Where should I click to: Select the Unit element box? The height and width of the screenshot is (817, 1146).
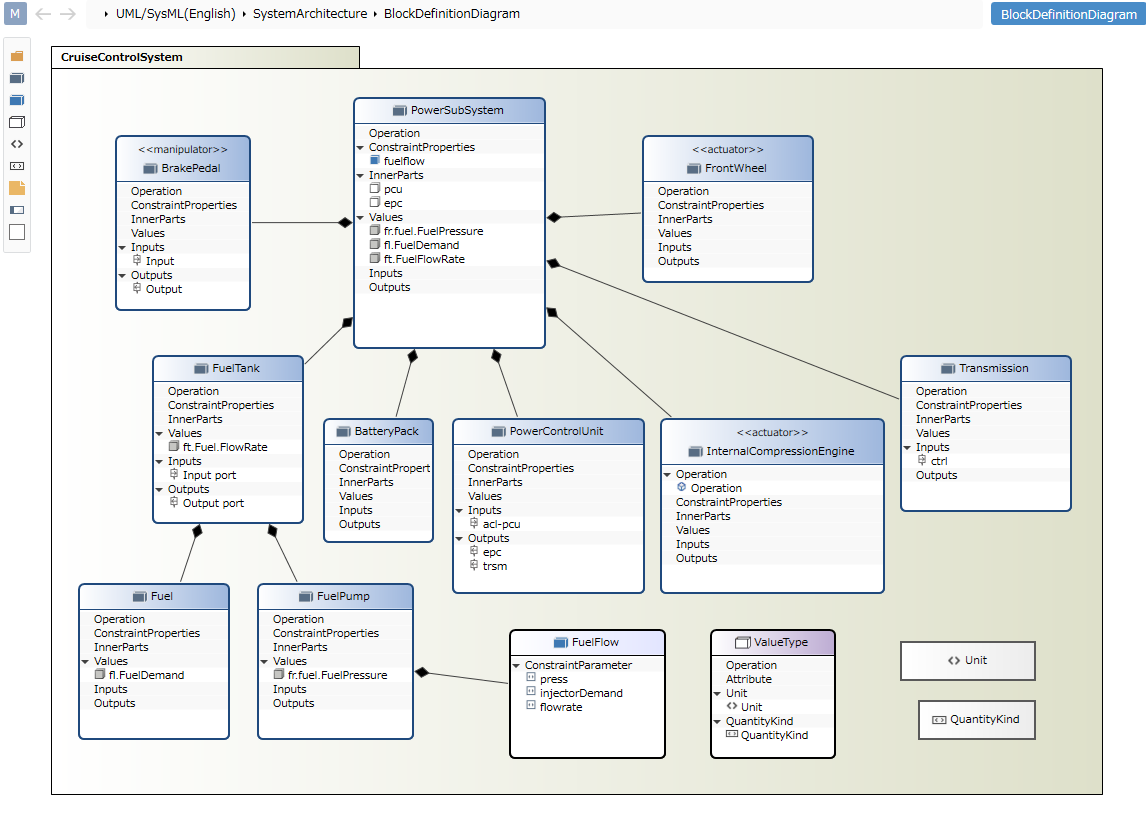(968, 661)
